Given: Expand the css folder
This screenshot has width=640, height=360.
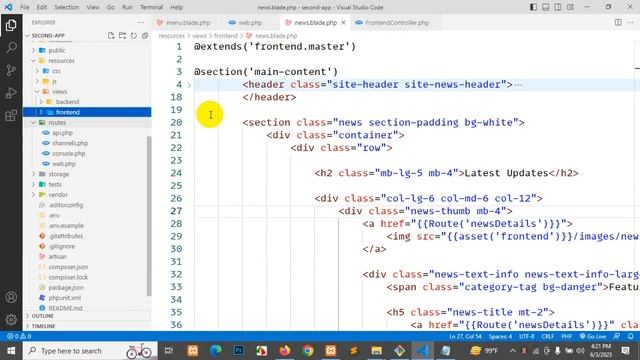Looking at the screenshot, I should [87, 71].
